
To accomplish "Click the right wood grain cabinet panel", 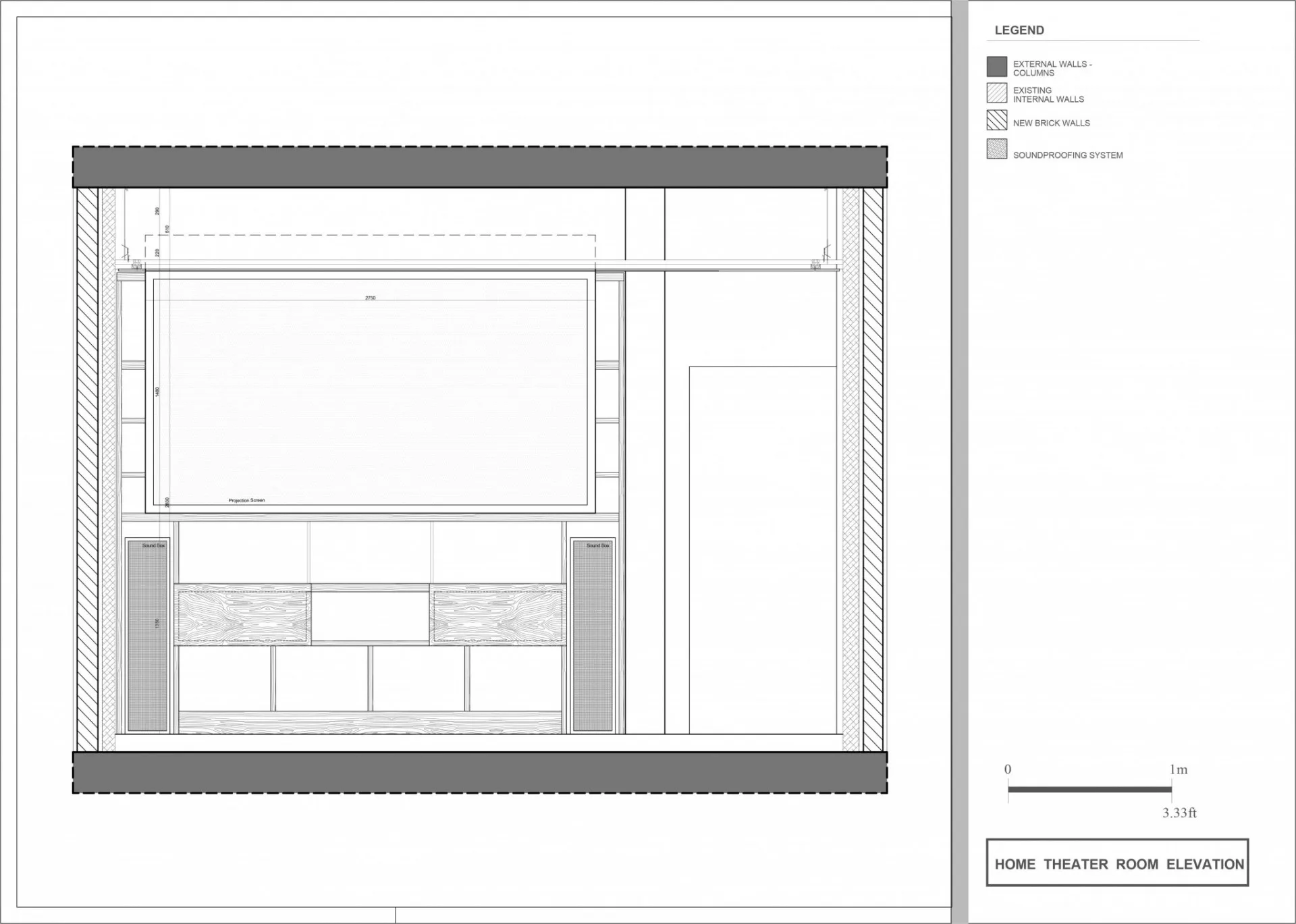I will click(498, 614).
